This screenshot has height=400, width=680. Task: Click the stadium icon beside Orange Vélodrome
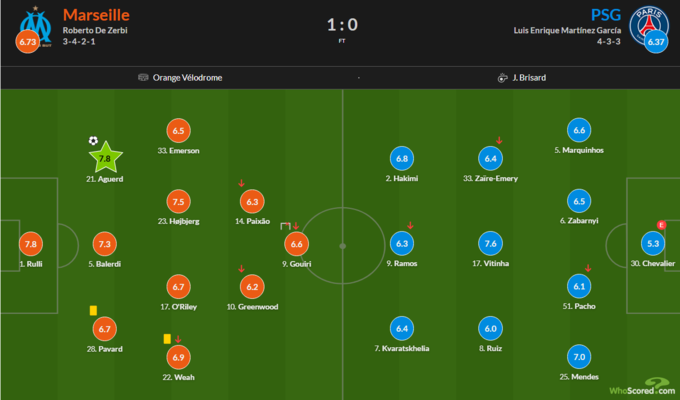tap(143, 77)
